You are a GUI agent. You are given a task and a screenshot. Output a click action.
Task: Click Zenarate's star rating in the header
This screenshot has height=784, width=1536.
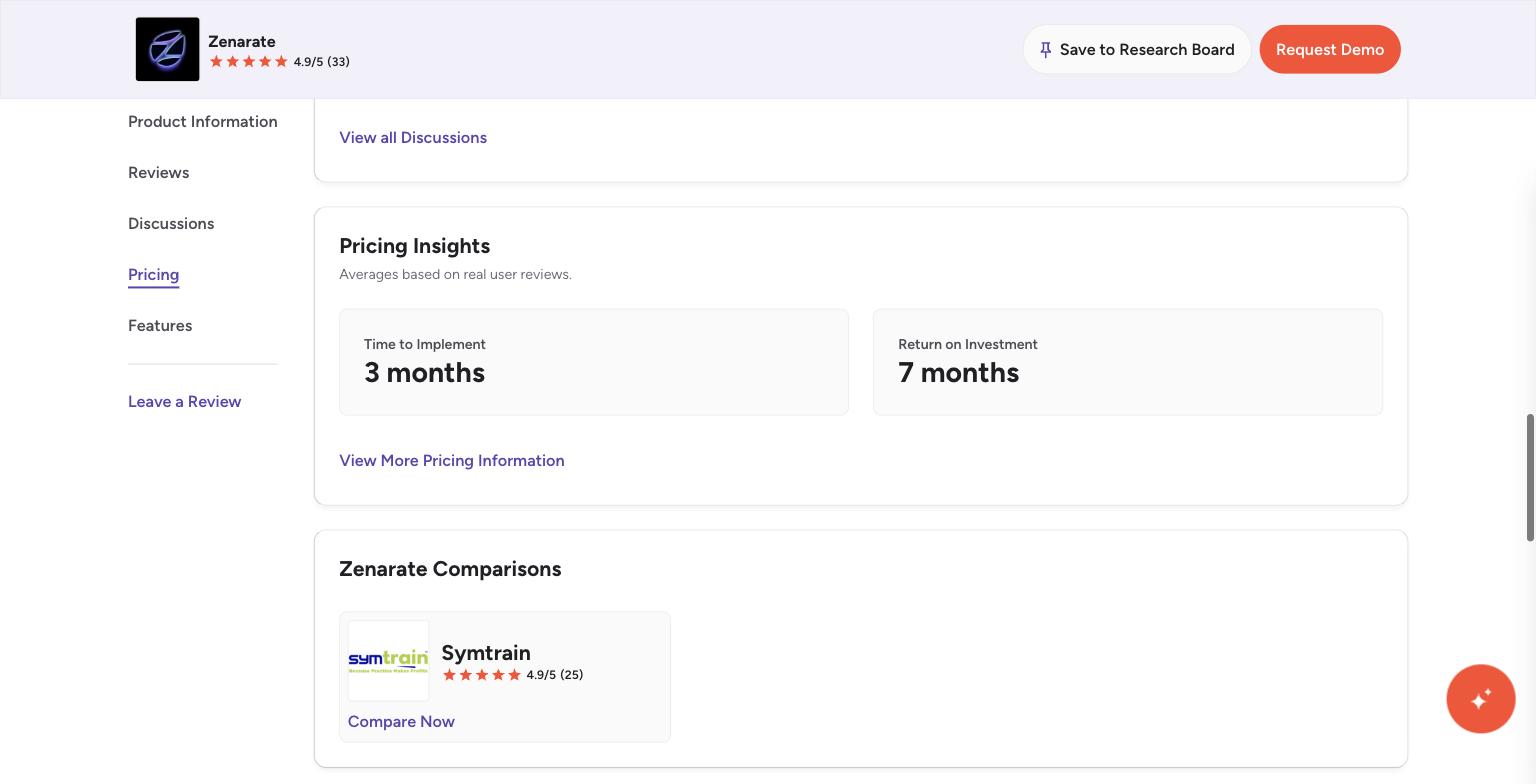(248, 62)
